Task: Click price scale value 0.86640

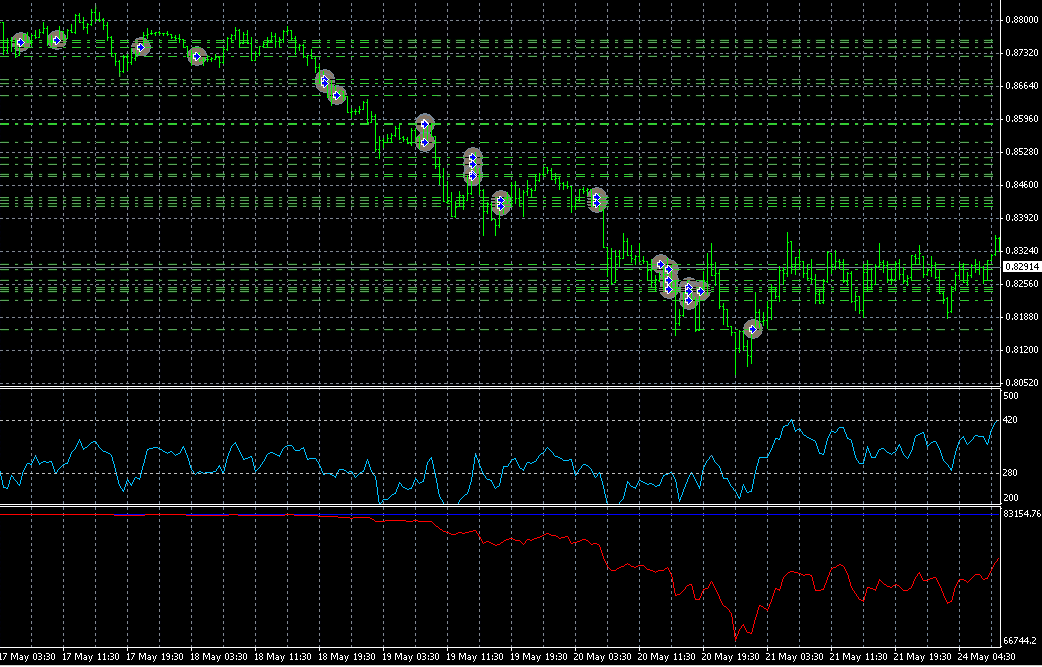Action: [x=1022, y=86]
